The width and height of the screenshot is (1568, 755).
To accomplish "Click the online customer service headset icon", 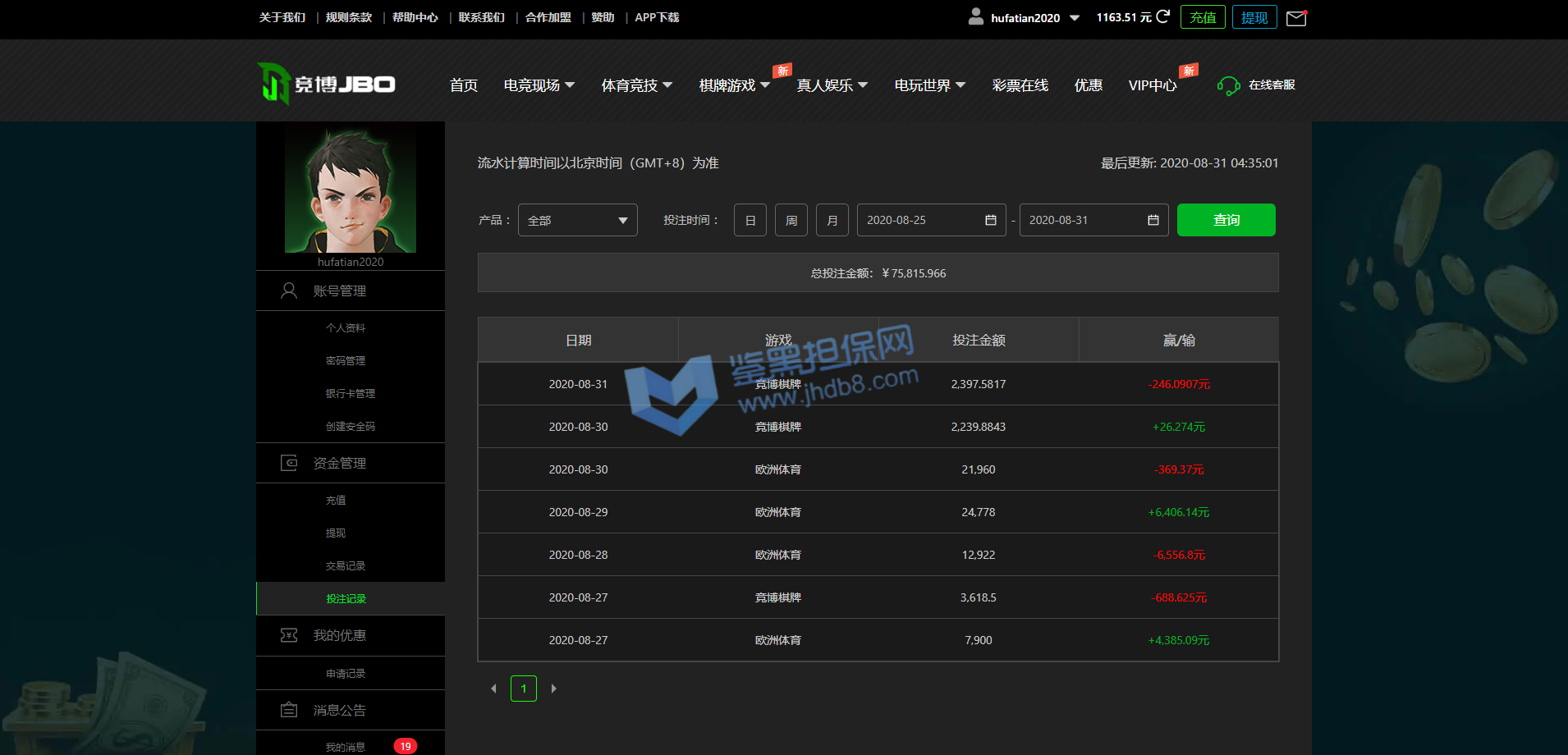I will click(x=1228, y=85).
